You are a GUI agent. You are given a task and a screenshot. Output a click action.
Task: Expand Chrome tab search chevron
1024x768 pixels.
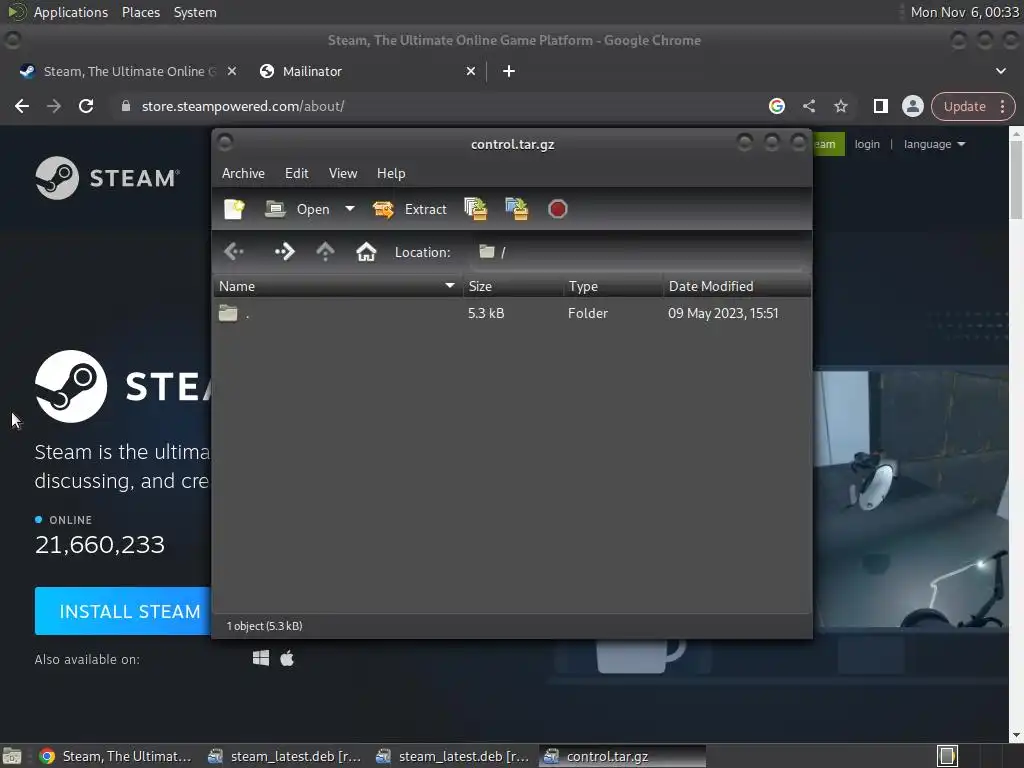pos(1000,71)
